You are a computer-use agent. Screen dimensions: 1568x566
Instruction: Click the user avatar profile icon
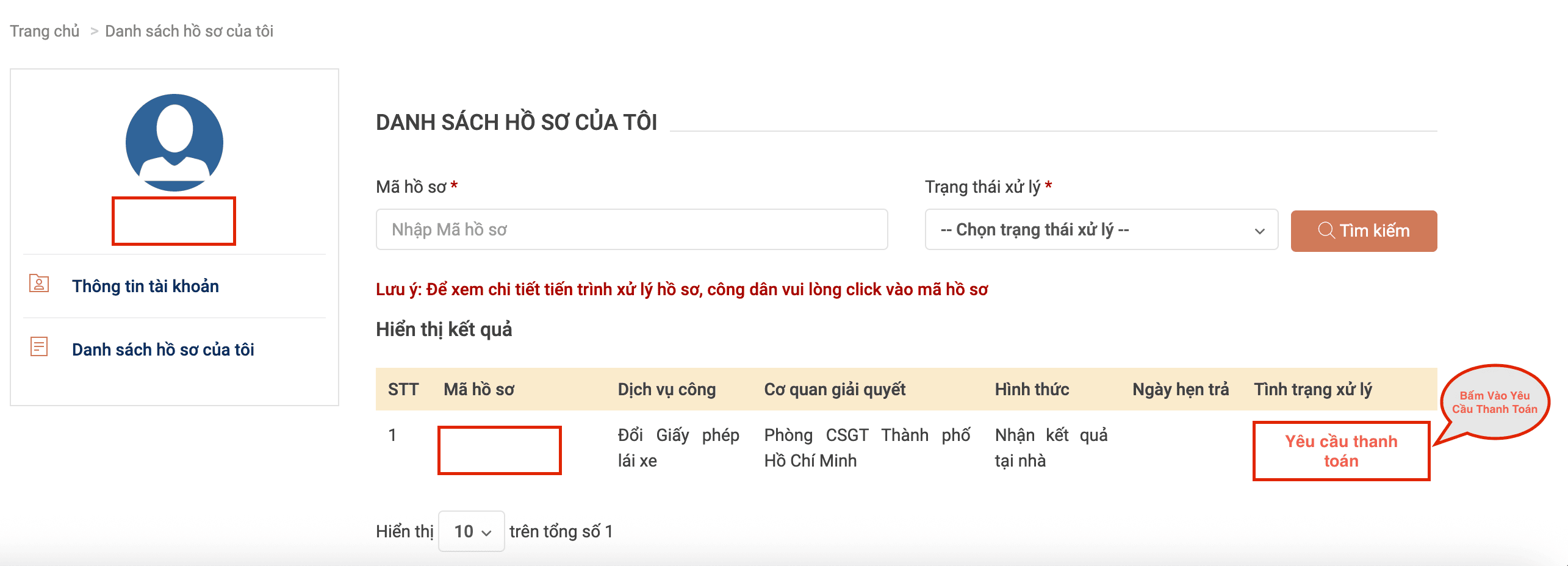(x=174, y=141)
